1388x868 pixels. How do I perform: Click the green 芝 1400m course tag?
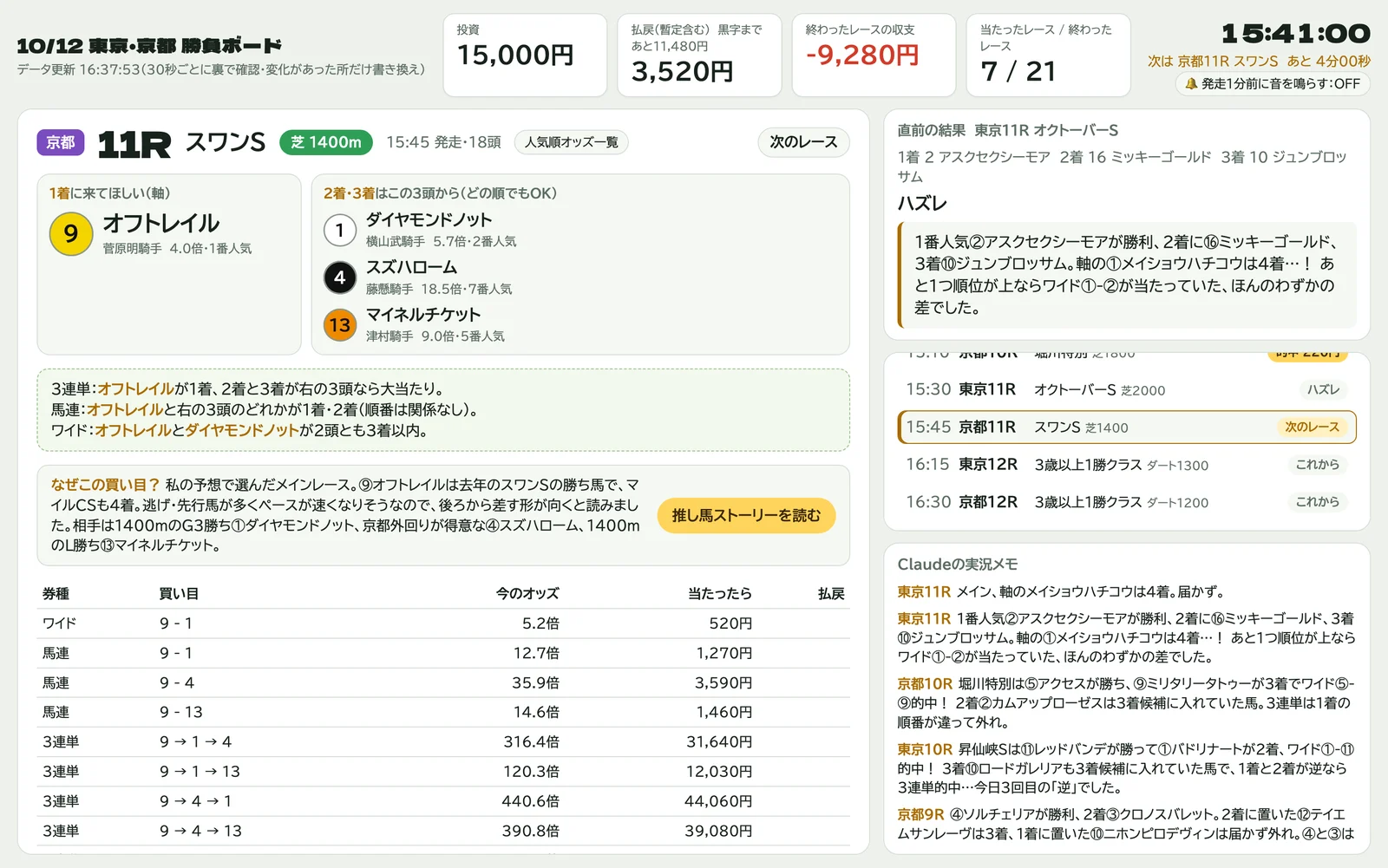click(x=326, y=142)
